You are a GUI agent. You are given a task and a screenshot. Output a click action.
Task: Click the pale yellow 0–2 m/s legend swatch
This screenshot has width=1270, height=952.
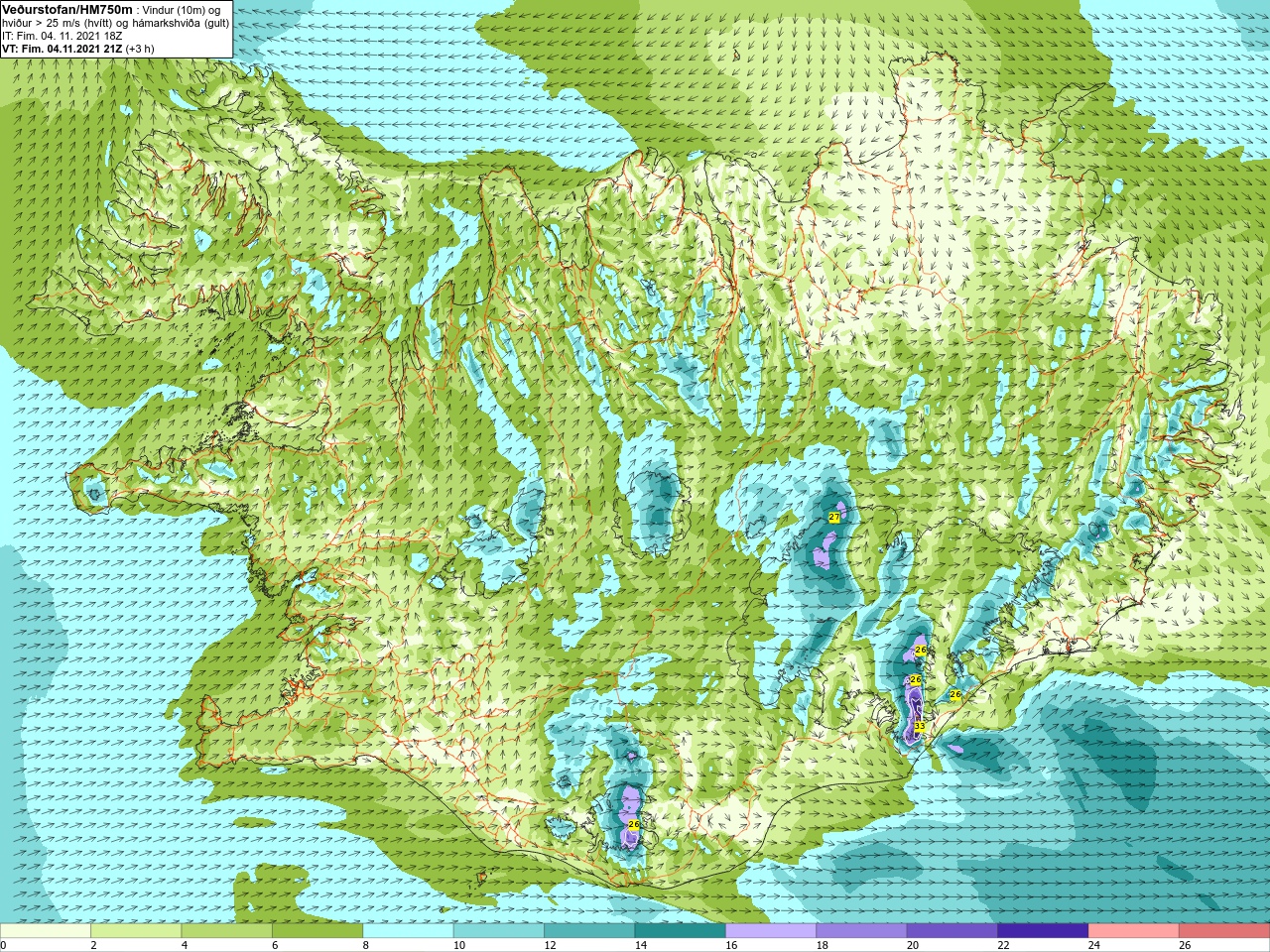(x=46, y=931)
